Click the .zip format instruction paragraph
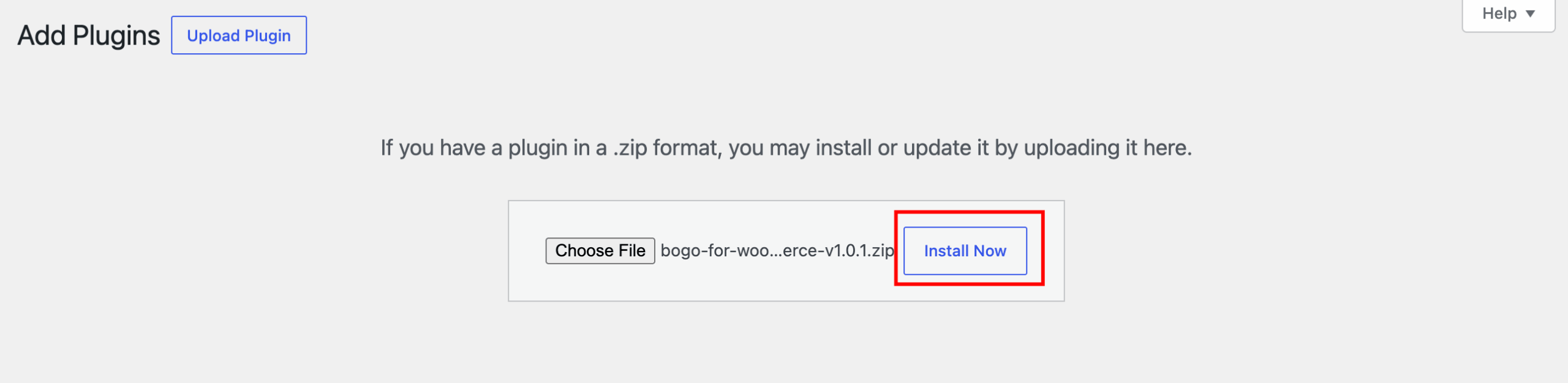Screen dimensions: 1568x383 (786, 148)
